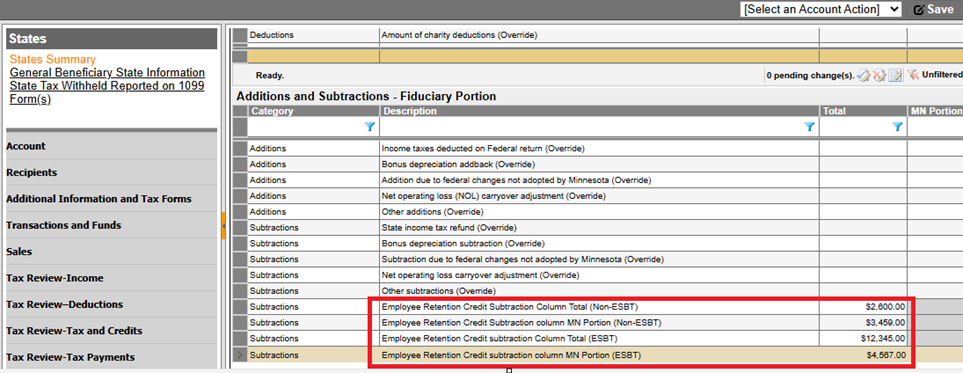This screenshot has width=963, height=373.
Task: Click row selector of Income taxes deducted row
Action: click(x=240, y=149)
